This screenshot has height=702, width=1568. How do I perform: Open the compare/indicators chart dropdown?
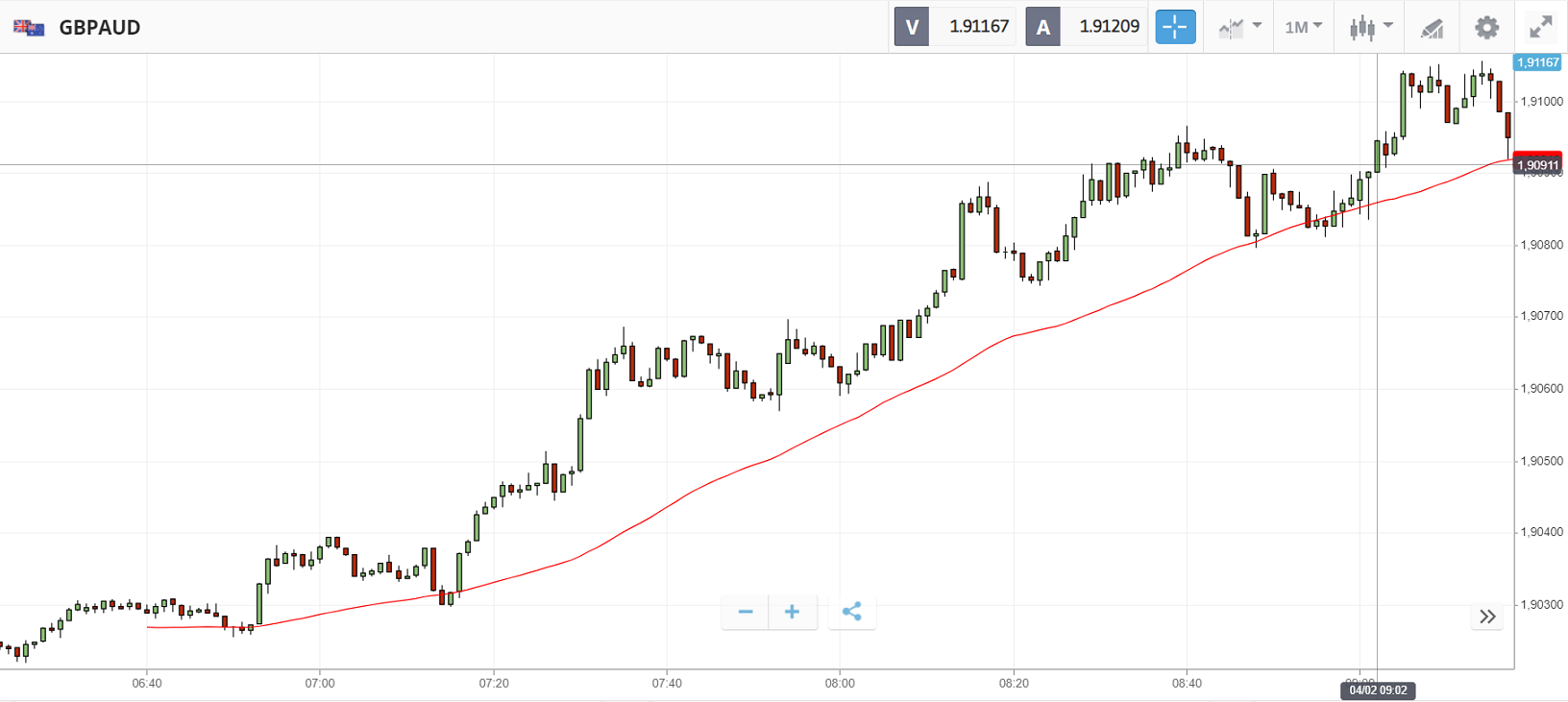tap(1239, 27)
